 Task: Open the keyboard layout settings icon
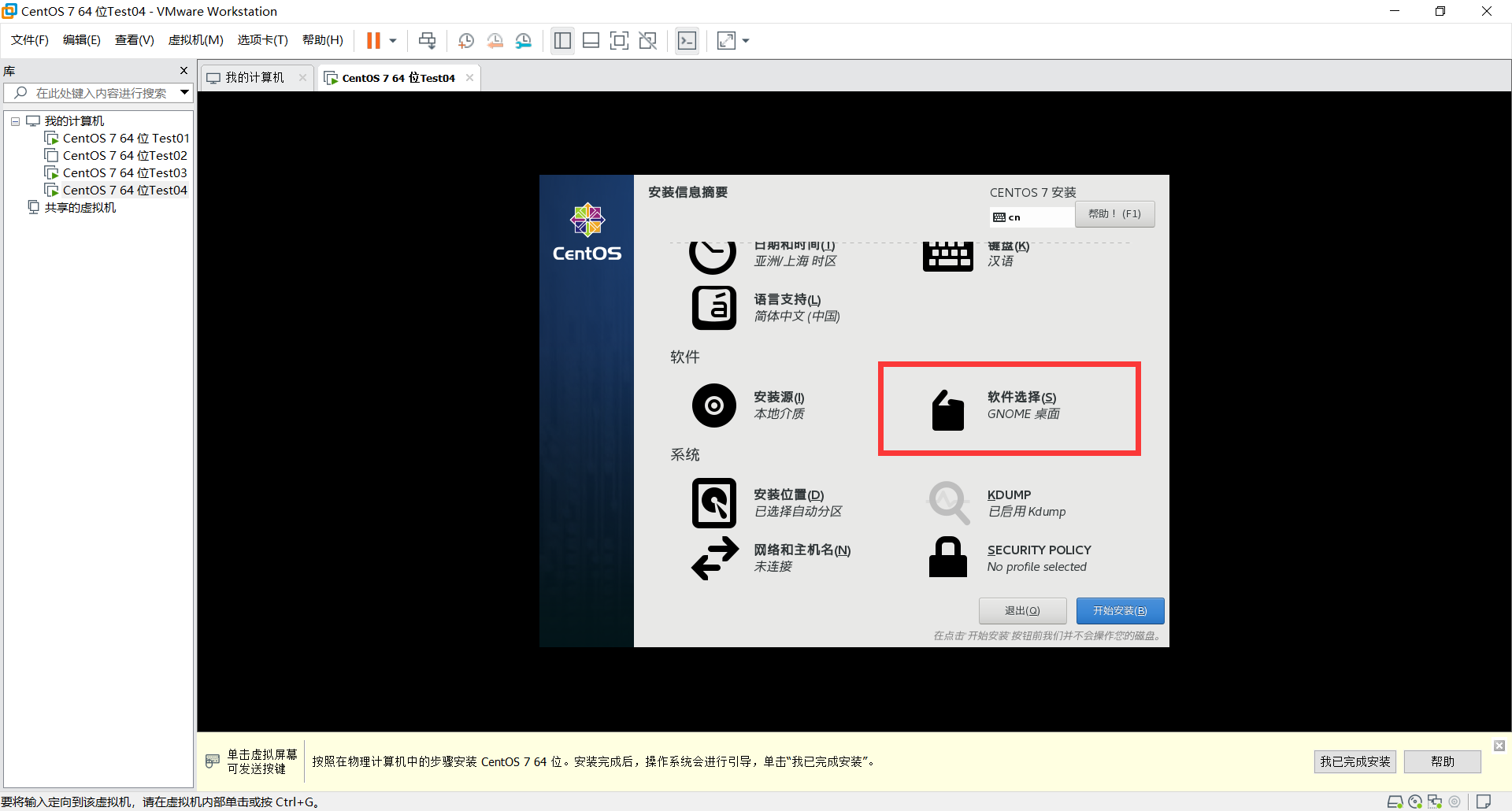click(948, 257)
